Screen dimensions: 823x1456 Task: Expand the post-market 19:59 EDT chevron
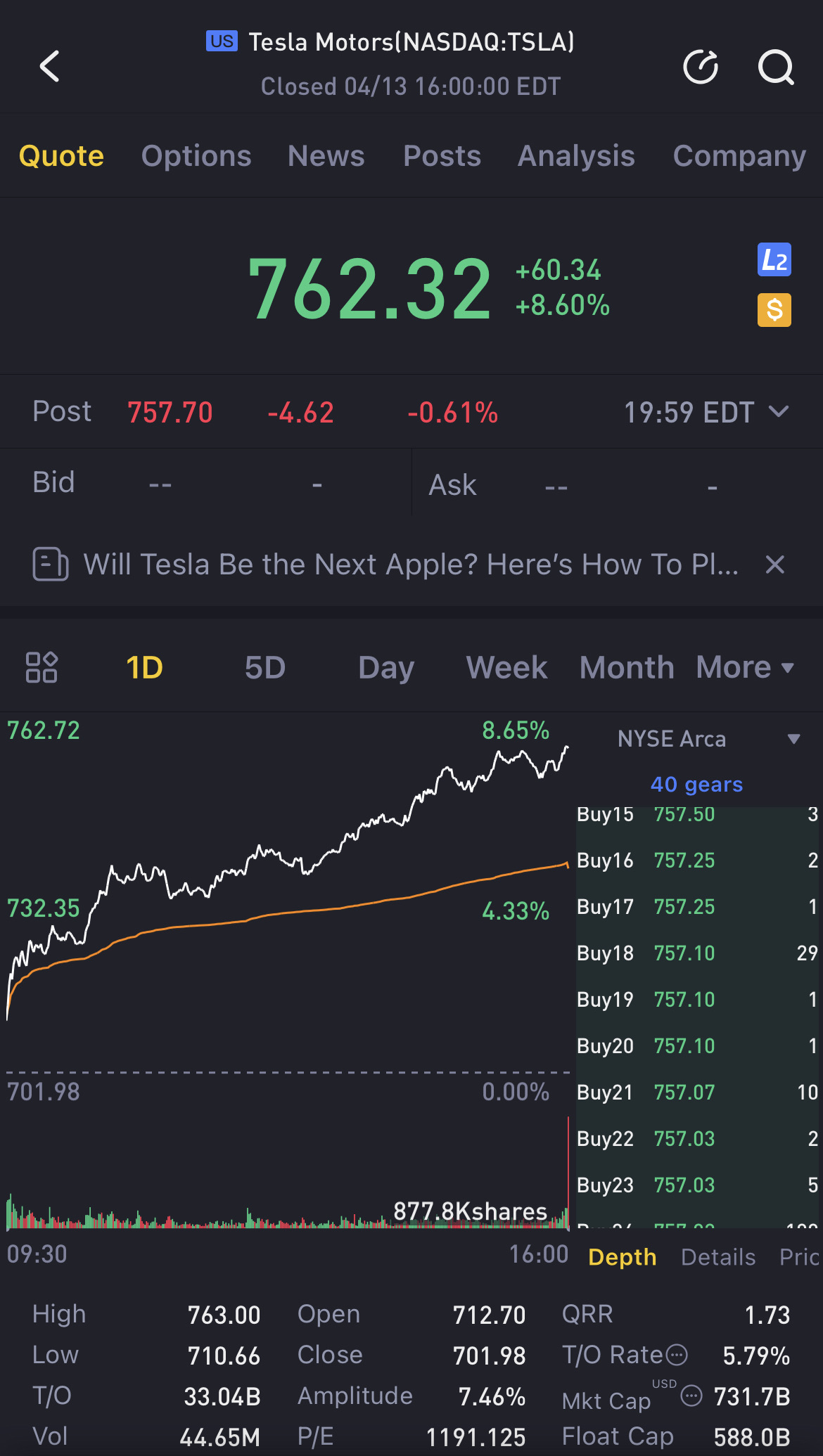click(x=779, y=412)
